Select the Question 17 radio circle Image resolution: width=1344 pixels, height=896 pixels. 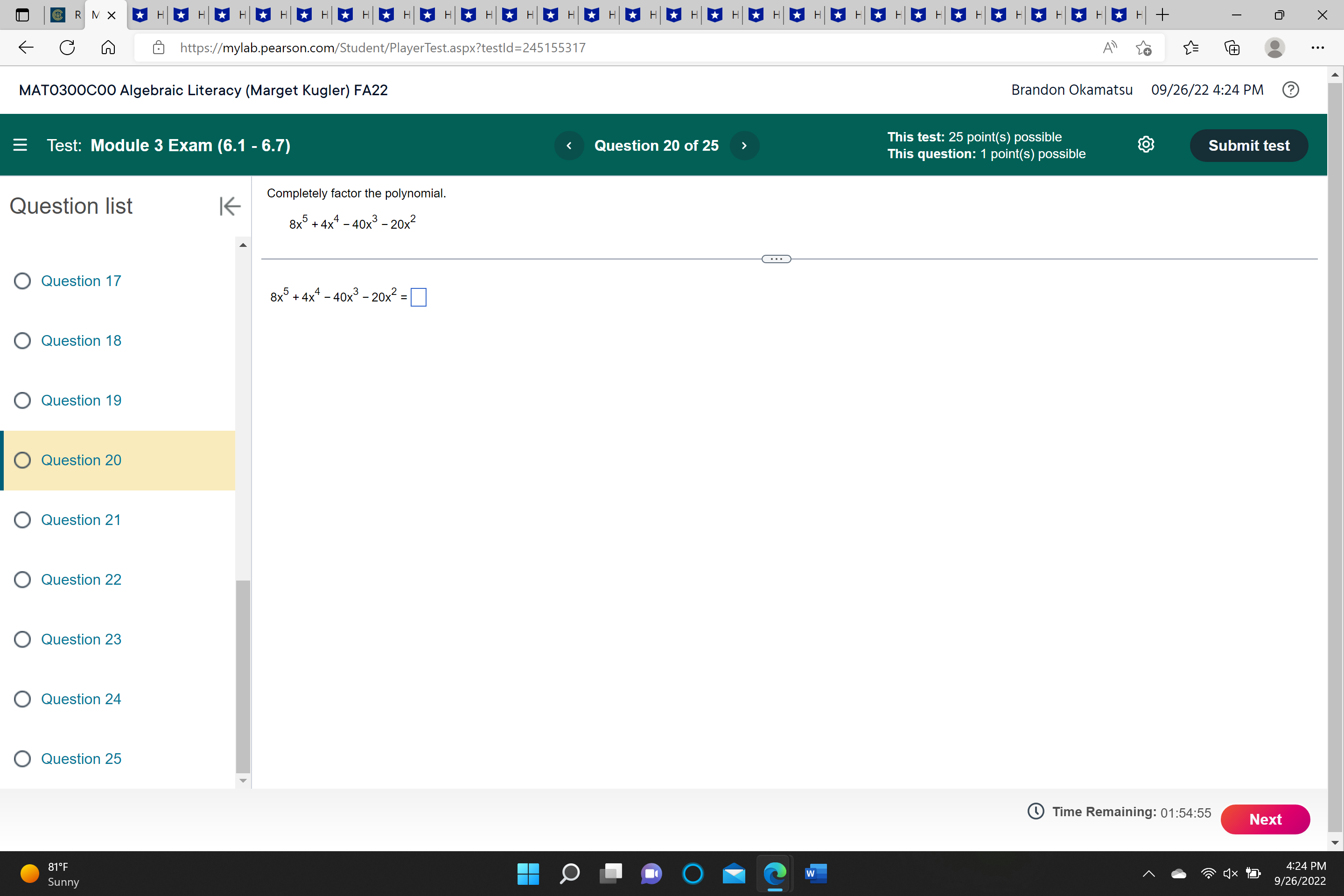tap(22, 280)
